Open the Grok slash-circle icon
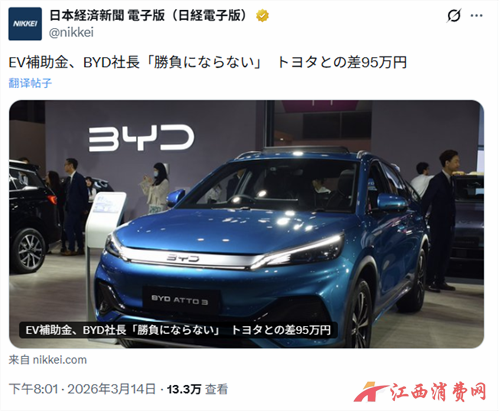 pyautogui.click(x=454, y=15)
